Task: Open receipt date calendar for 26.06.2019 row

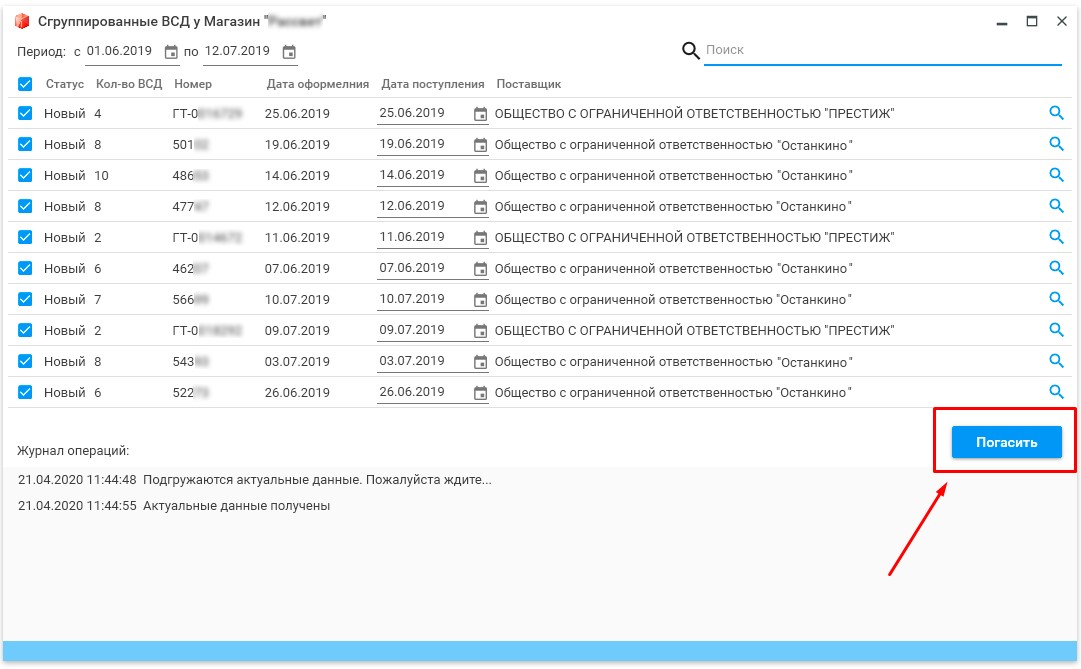Action: click(481, 393)
